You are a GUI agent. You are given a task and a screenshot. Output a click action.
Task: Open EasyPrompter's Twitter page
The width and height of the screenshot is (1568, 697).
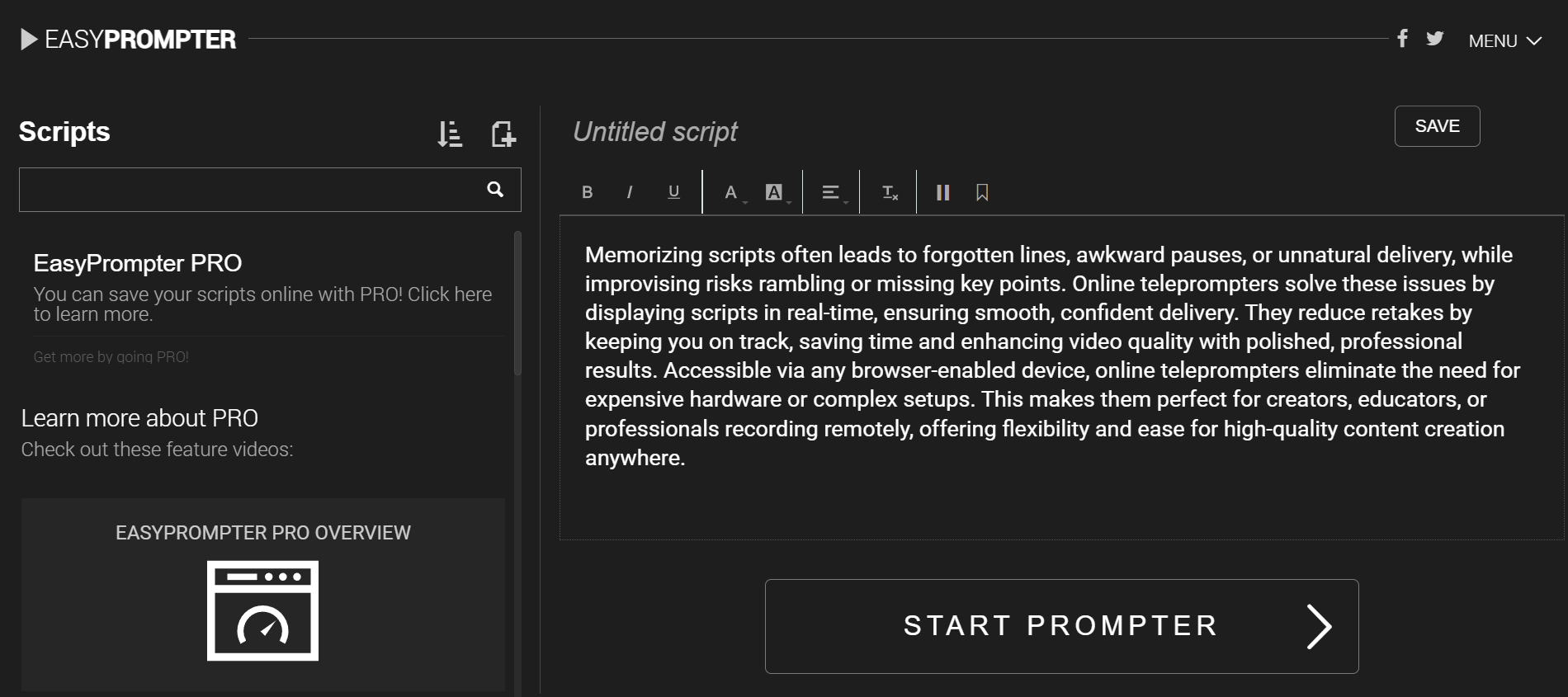1435,38
